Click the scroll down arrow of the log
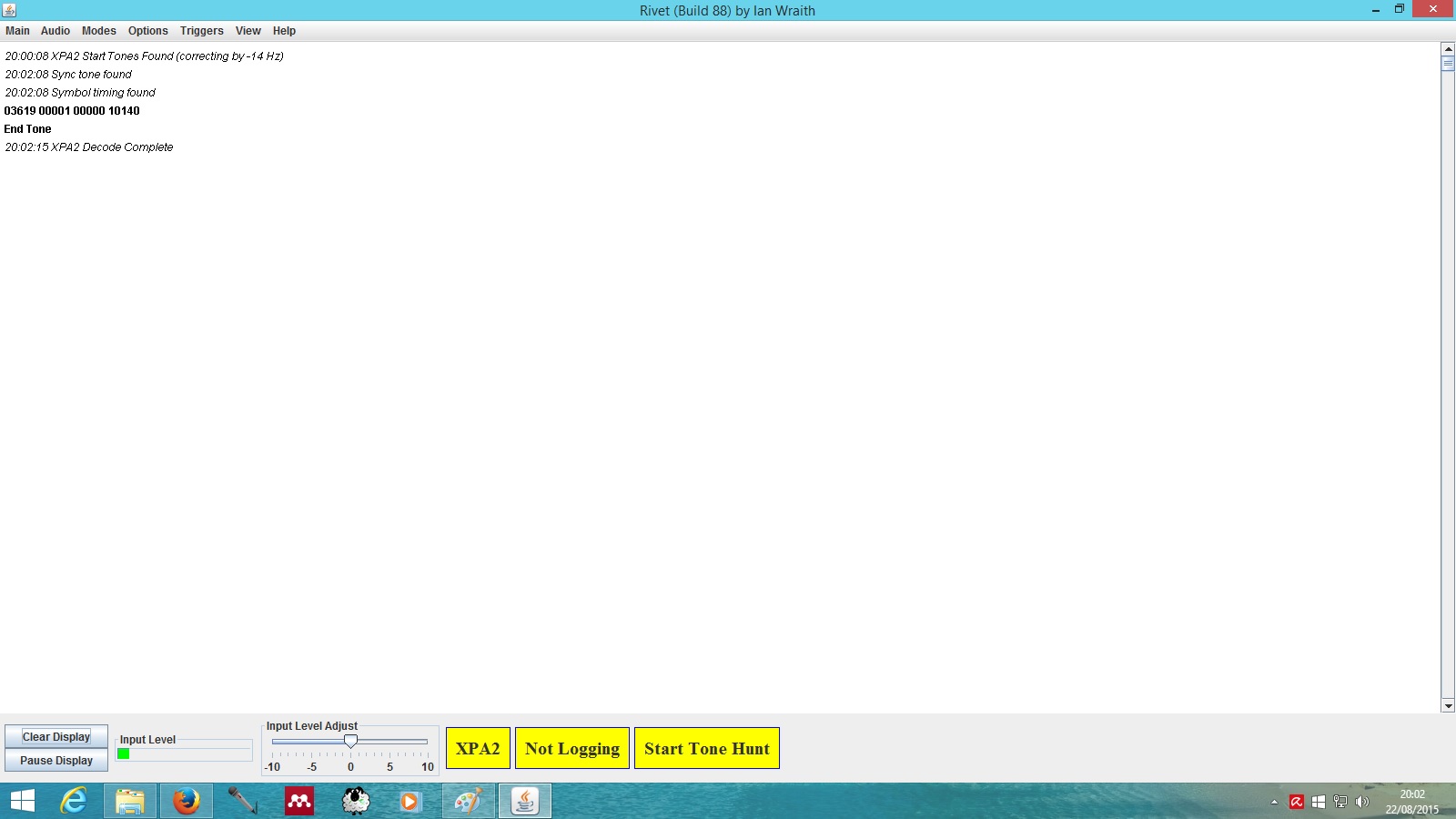The image size is (1456, 819). [1448, 705]
